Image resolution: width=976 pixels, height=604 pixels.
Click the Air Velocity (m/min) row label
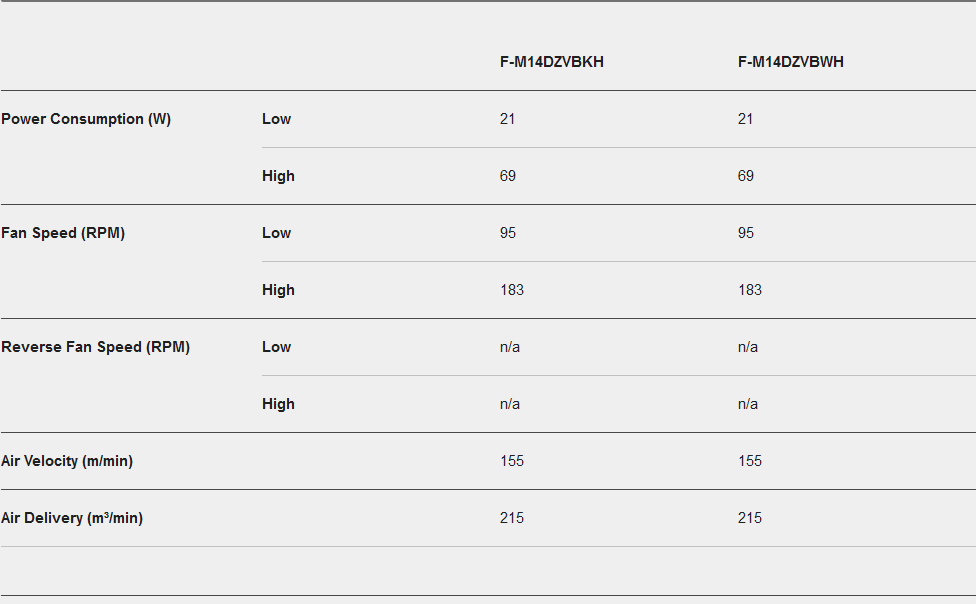coord(67,461)
